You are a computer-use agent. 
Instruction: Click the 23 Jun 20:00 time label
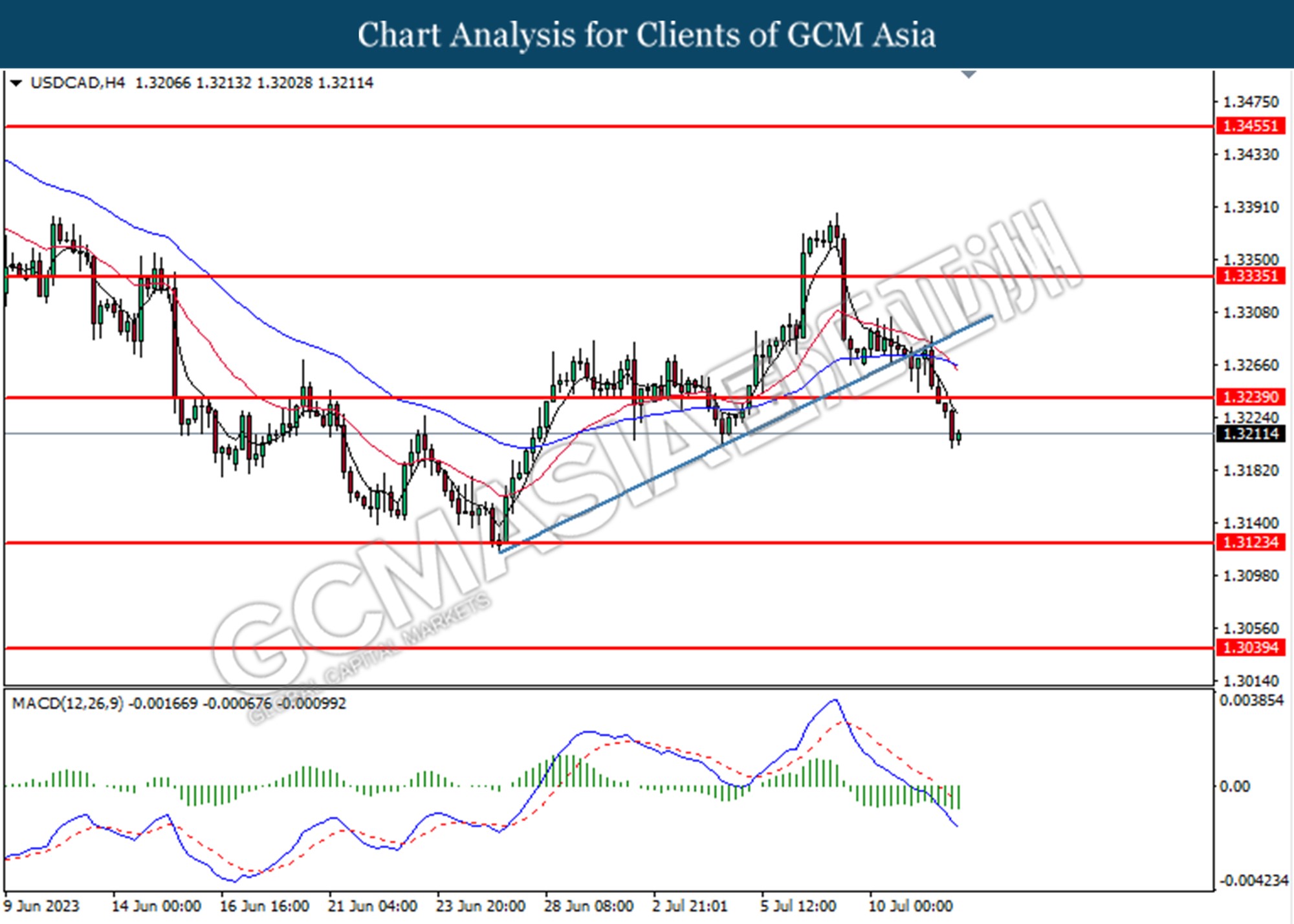click(x=480, y=906)
